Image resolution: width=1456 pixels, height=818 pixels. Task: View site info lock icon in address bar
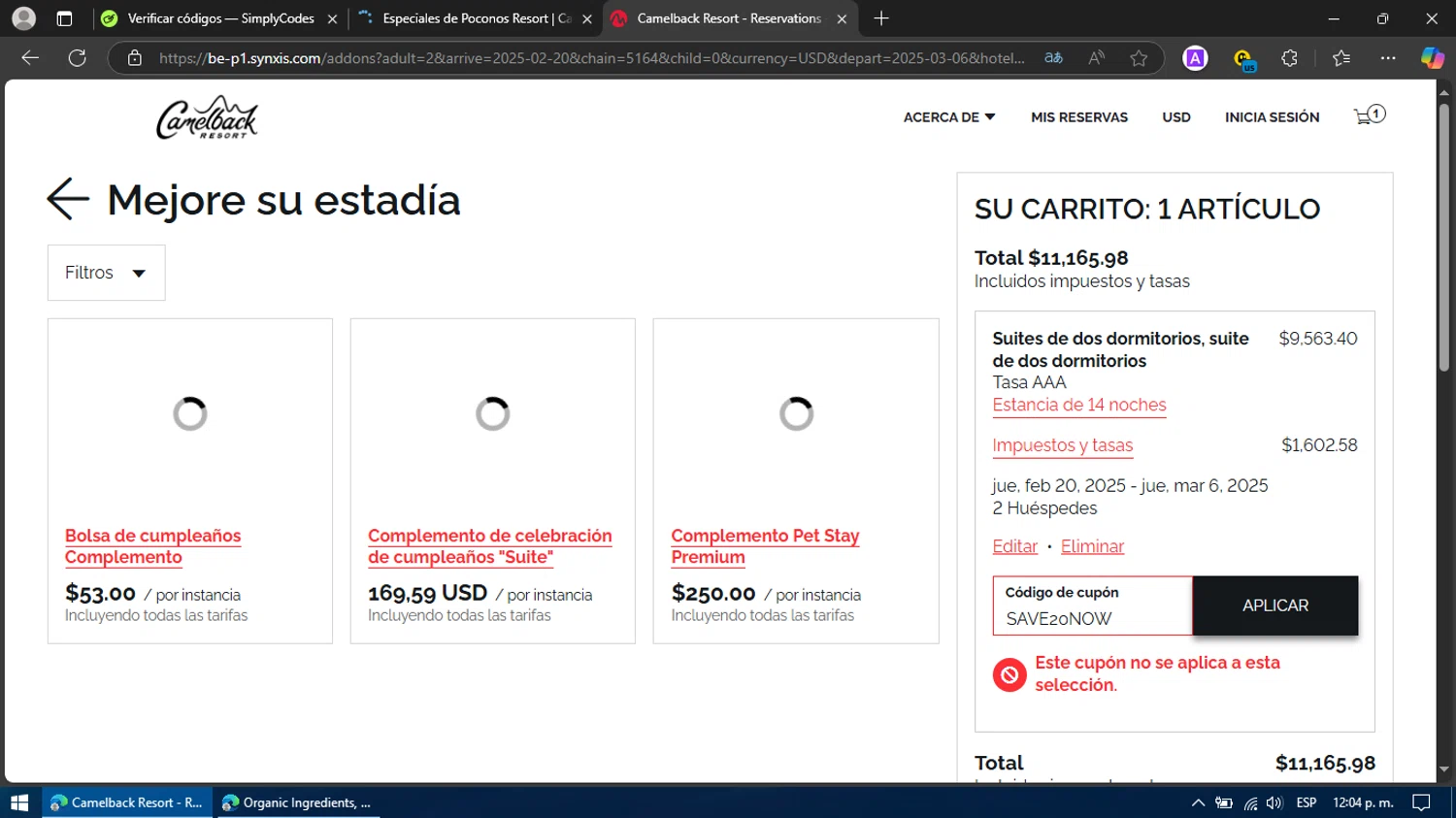tap(135, 58)
